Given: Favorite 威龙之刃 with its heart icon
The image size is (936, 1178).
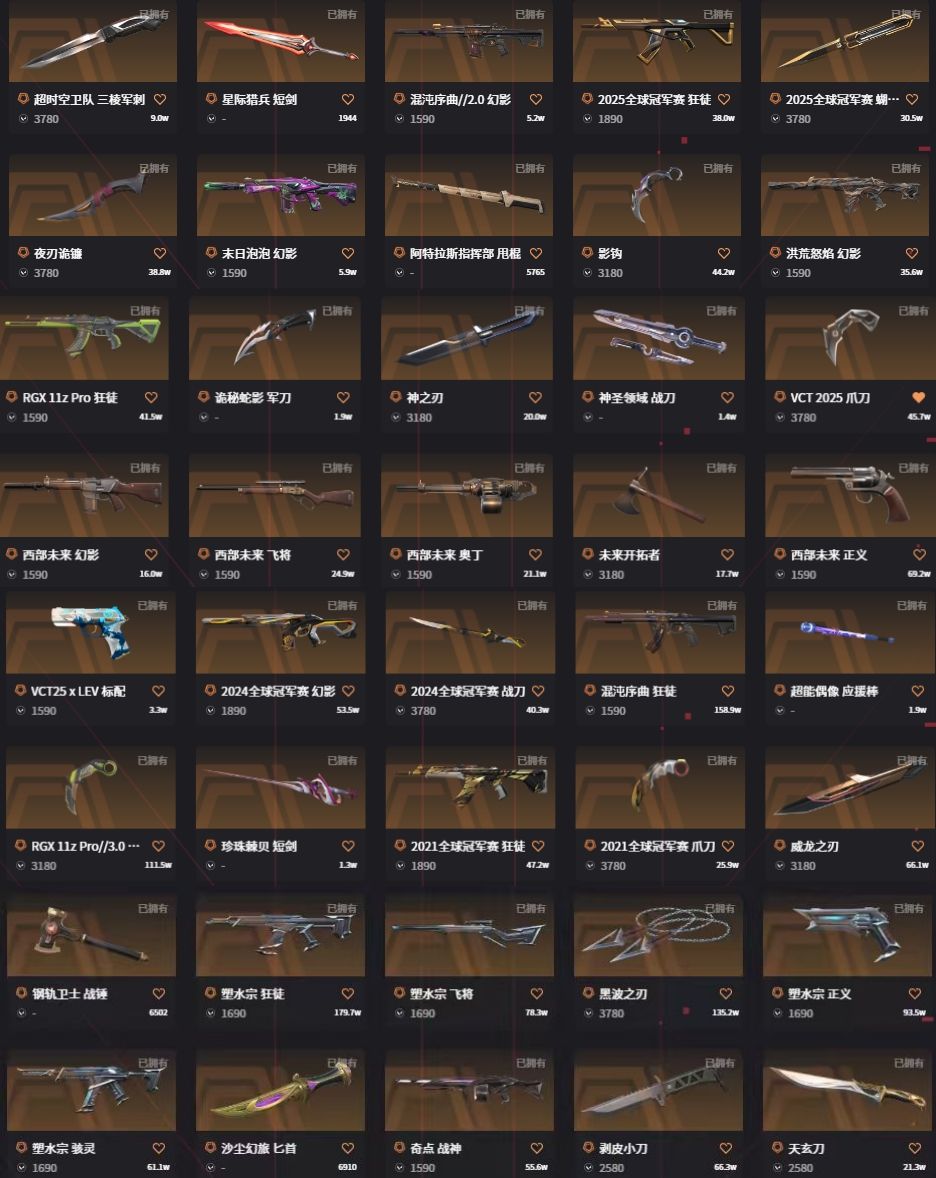Looking at the screenshot, I should point(917,846).
